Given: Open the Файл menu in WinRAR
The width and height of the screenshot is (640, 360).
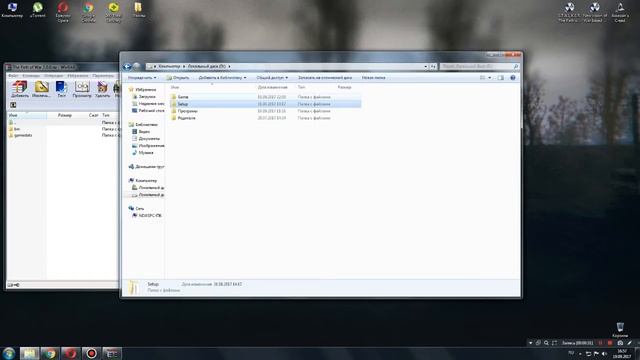Looking at the screenshot, I should pos(13,76).
